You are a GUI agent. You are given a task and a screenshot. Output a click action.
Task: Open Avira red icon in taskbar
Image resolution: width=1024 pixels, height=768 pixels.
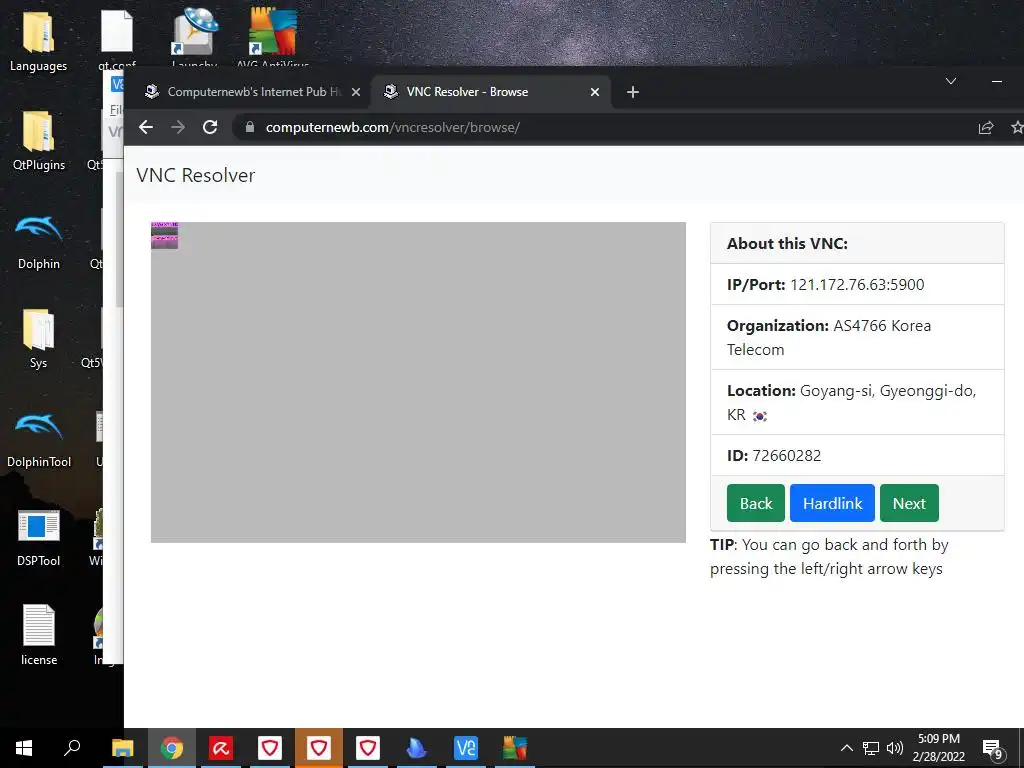pos(221,748)
